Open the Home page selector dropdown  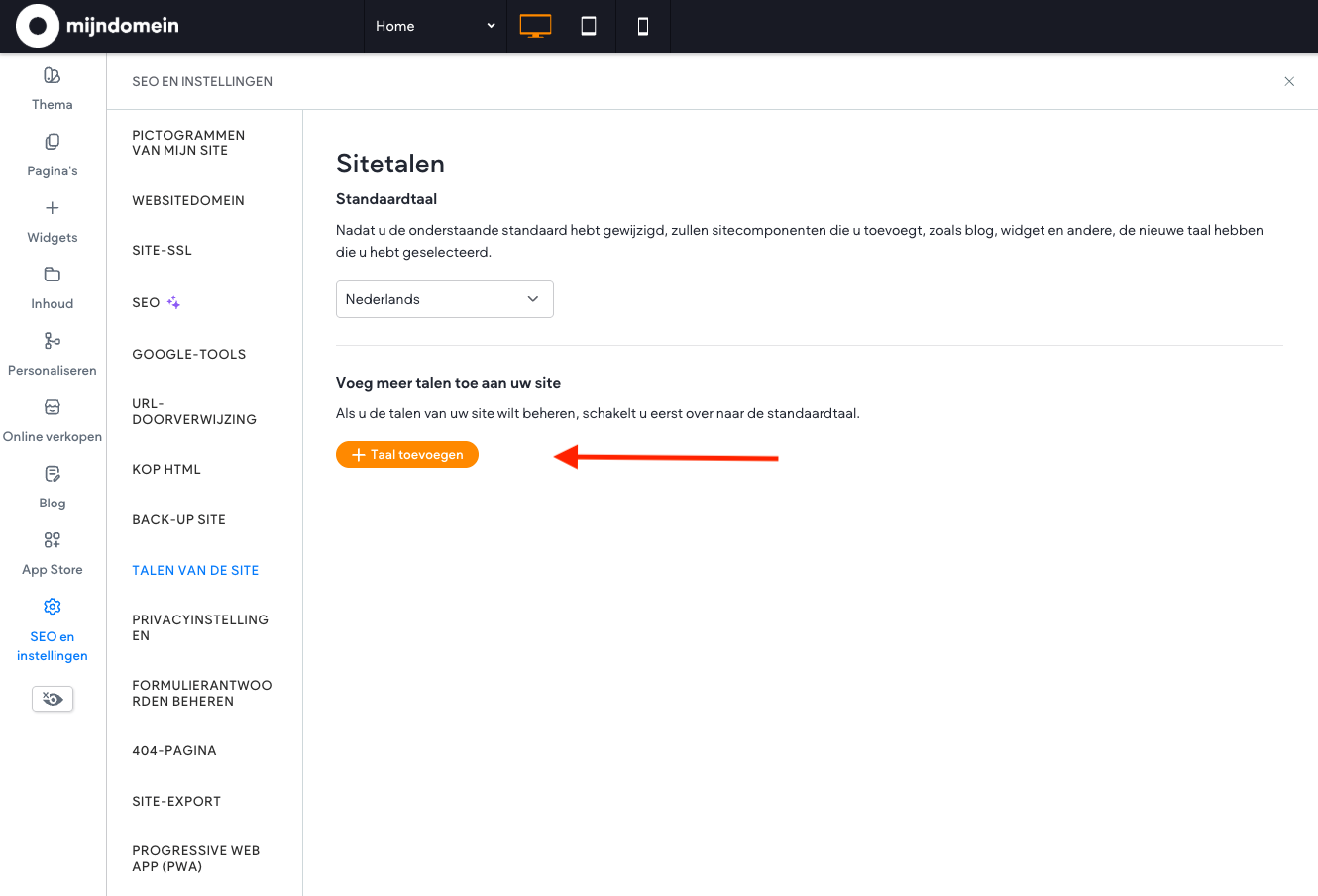(x=435, y=26)
